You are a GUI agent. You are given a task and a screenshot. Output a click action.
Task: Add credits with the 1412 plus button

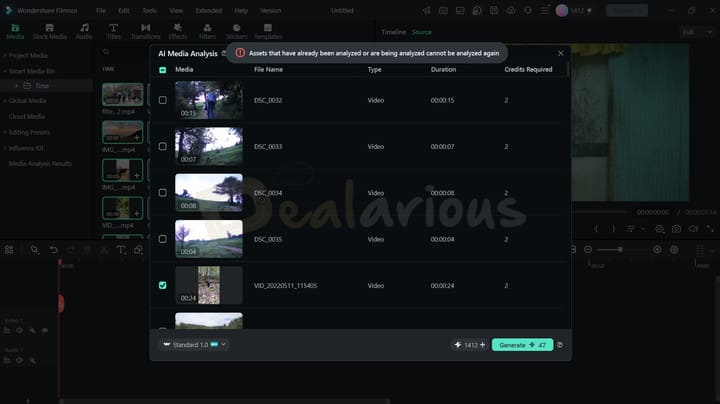[483, 345]
